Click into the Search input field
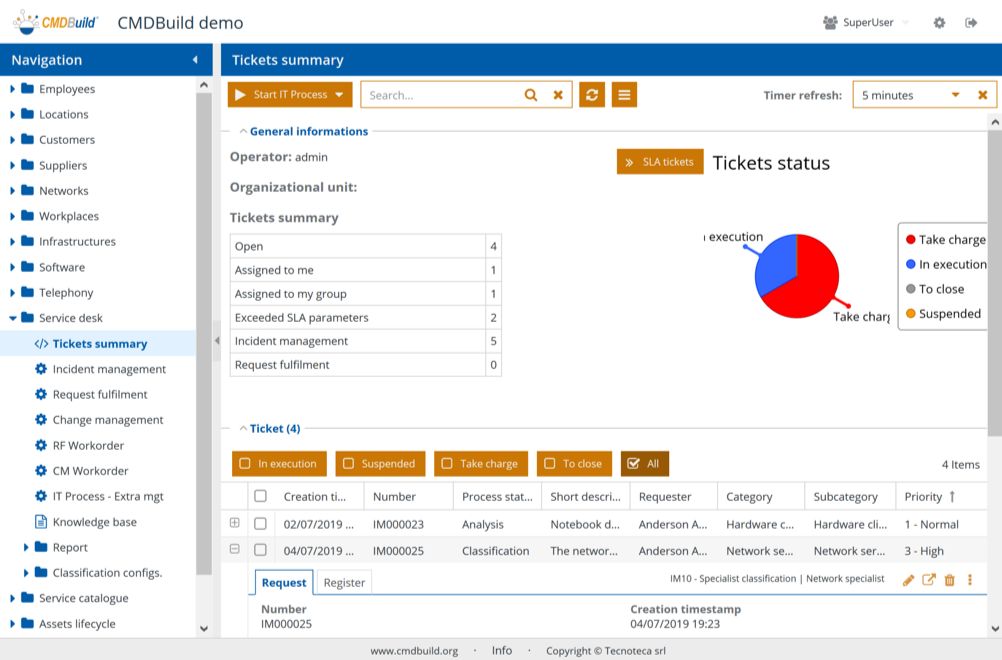 click(440, 95)
